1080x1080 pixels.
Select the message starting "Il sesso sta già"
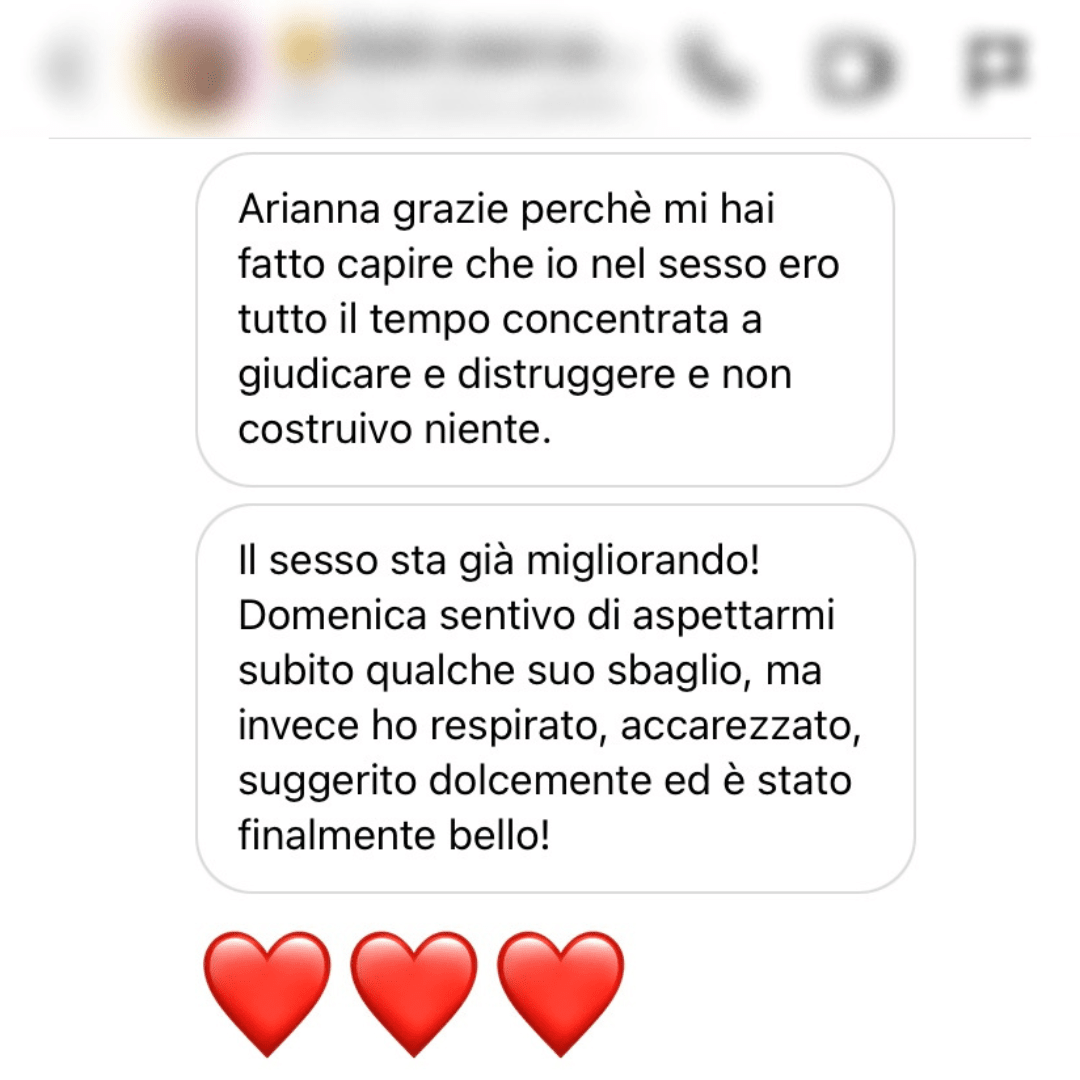pos(555,698)
